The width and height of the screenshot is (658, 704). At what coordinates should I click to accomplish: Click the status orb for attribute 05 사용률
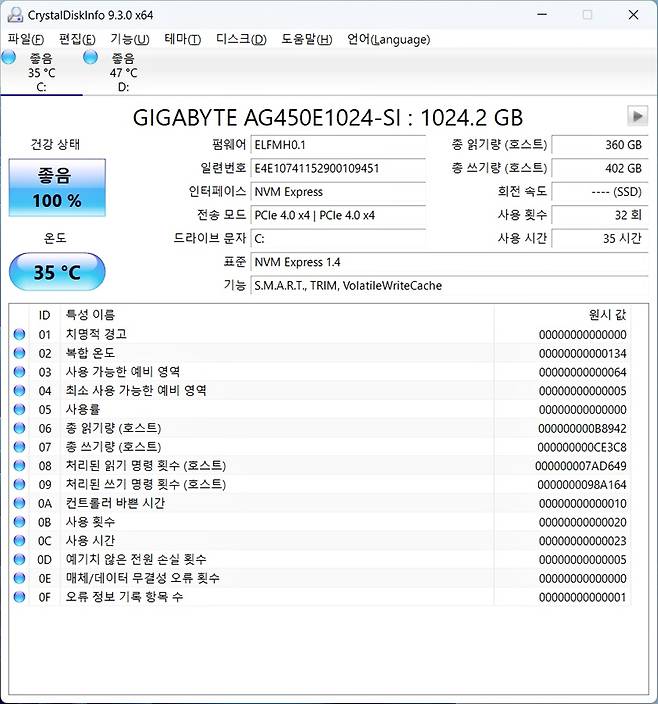point(19,409)
